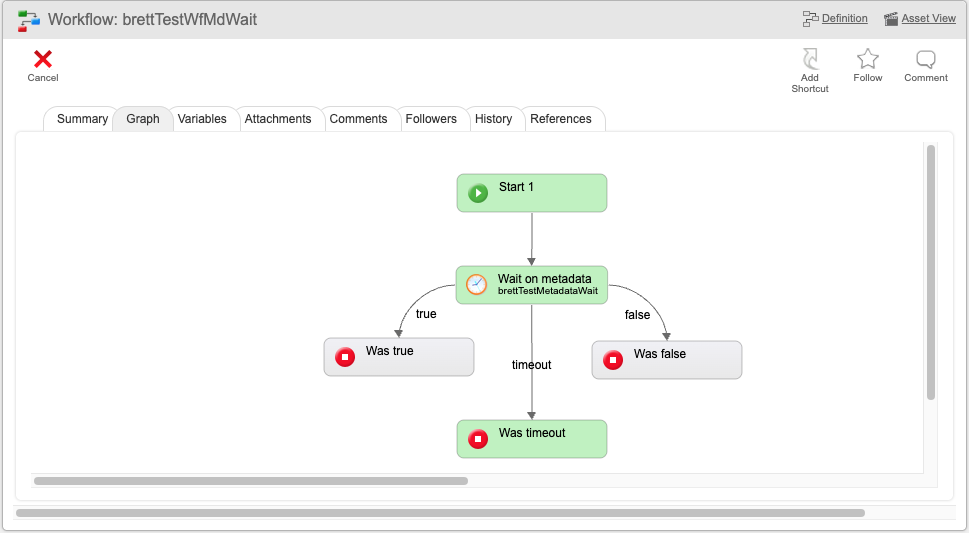This screenshot has height=533, width=969.
Task: Click the Add Shortcut arrow icon
Action: pos(810,59)
